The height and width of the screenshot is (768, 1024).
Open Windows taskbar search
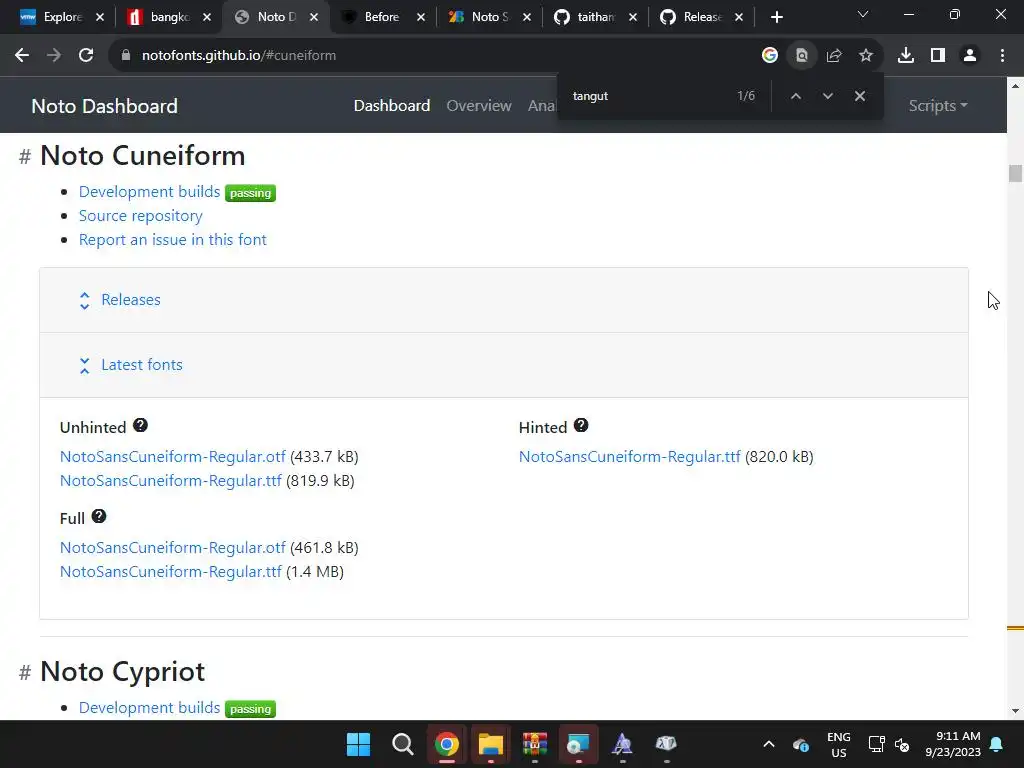coord(402,744)
